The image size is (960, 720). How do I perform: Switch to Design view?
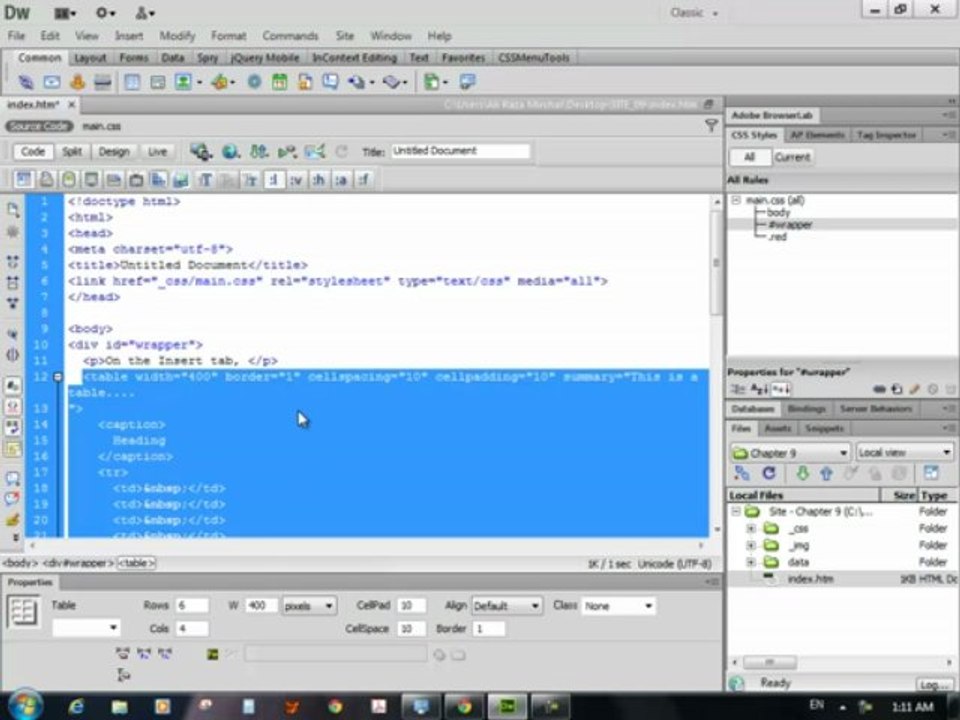114,151
